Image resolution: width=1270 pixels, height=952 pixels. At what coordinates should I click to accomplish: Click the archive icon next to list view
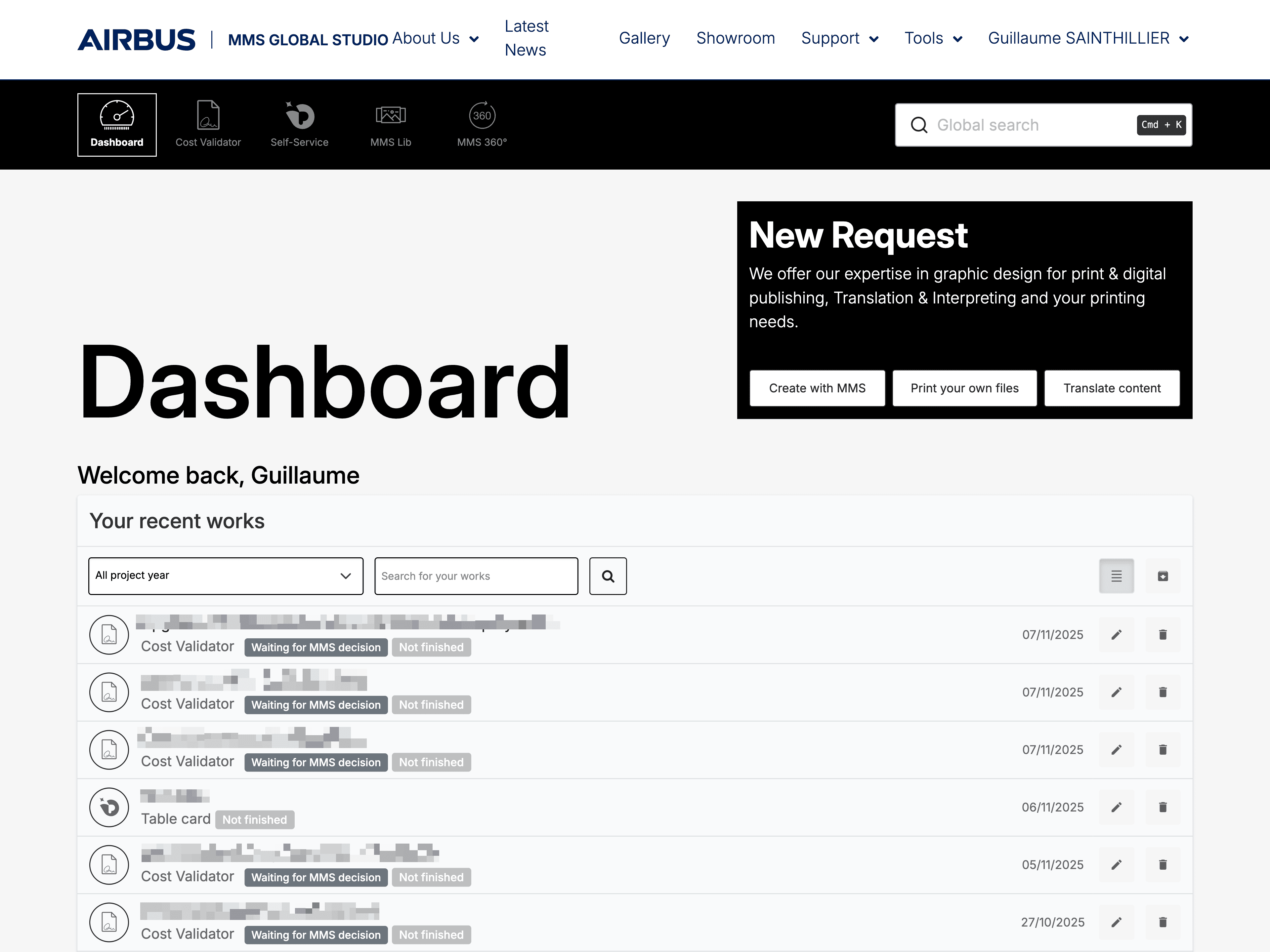(1163, 575)
